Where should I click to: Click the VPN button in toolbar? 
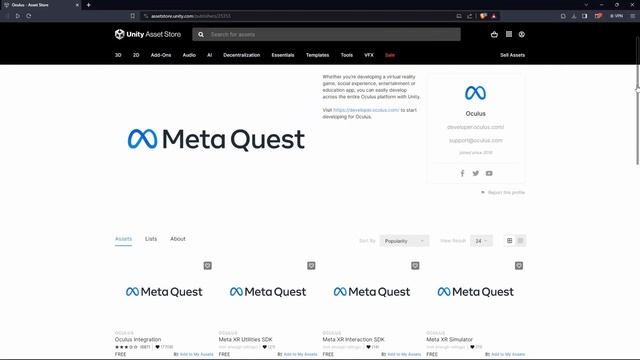617,16
